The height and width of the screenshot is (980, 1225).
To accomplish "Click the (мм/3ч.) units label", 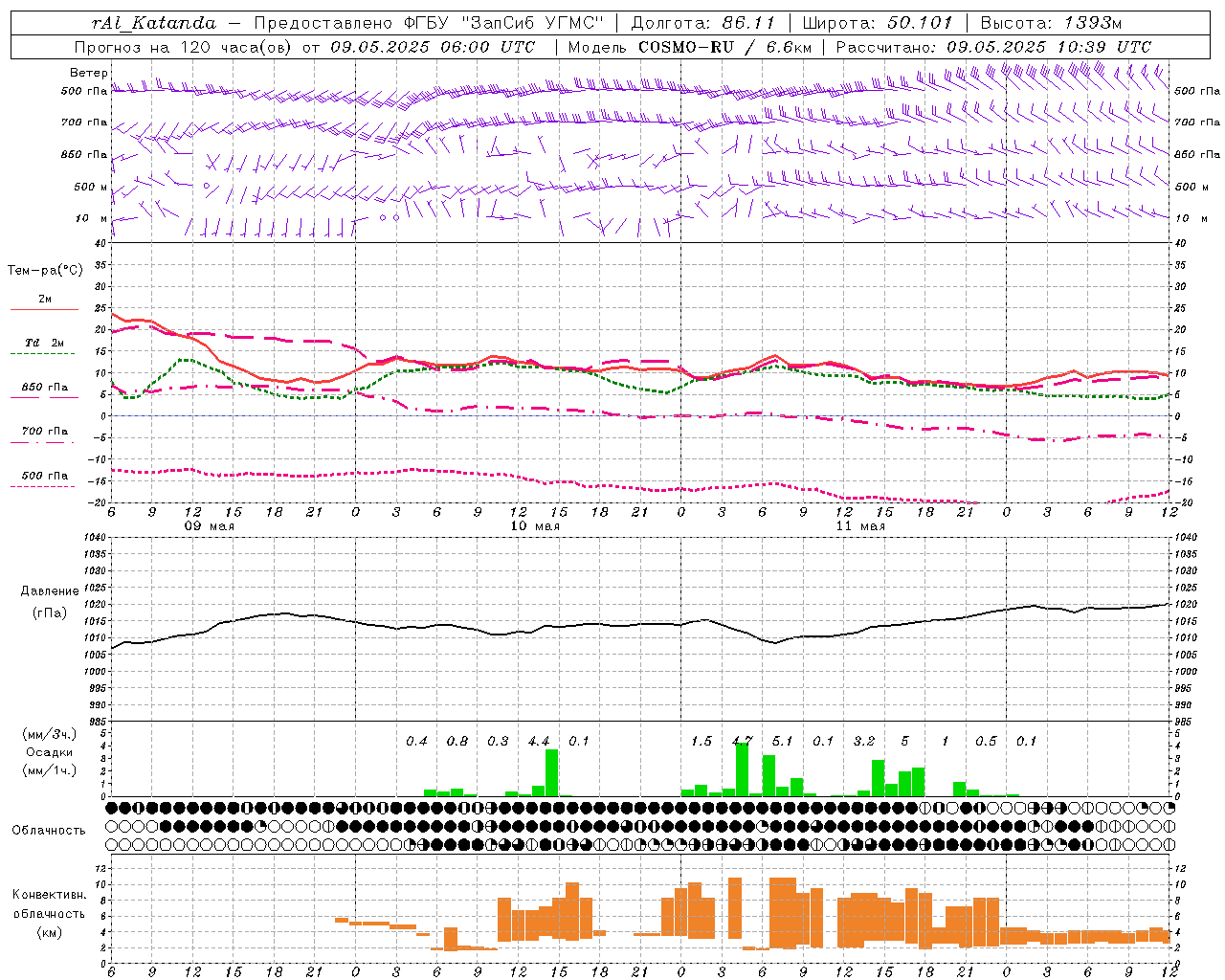I will (49, 734).
